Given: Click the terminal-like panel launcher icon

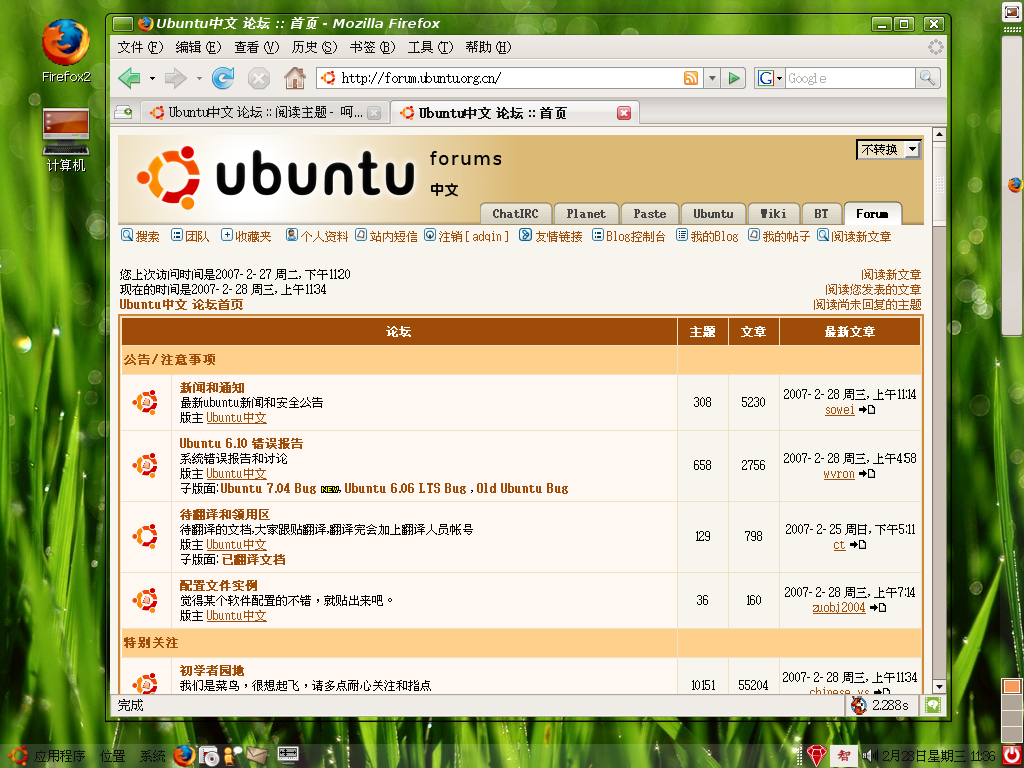Looking at the screenshot, I should 288,756.
